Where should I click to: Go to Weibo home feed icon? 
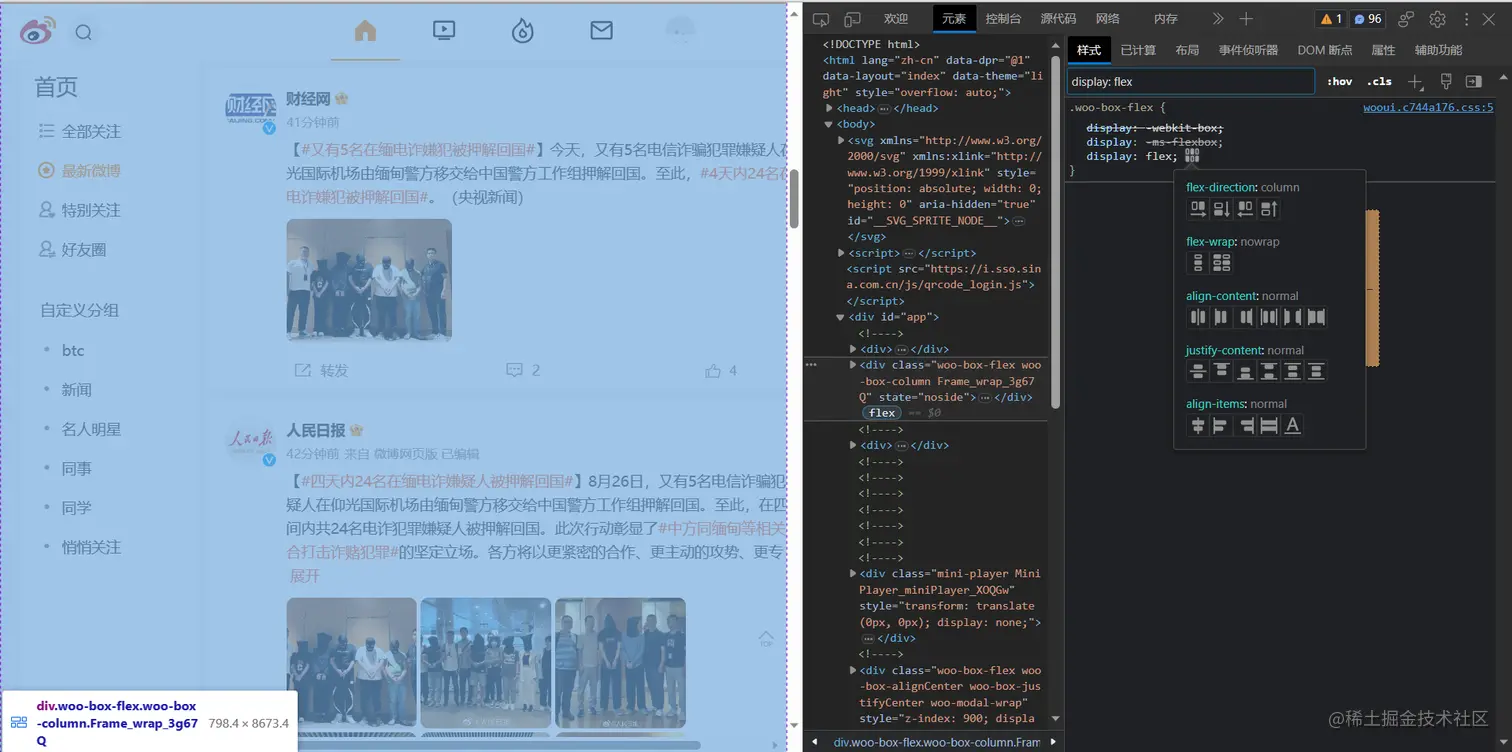point(365,30)
